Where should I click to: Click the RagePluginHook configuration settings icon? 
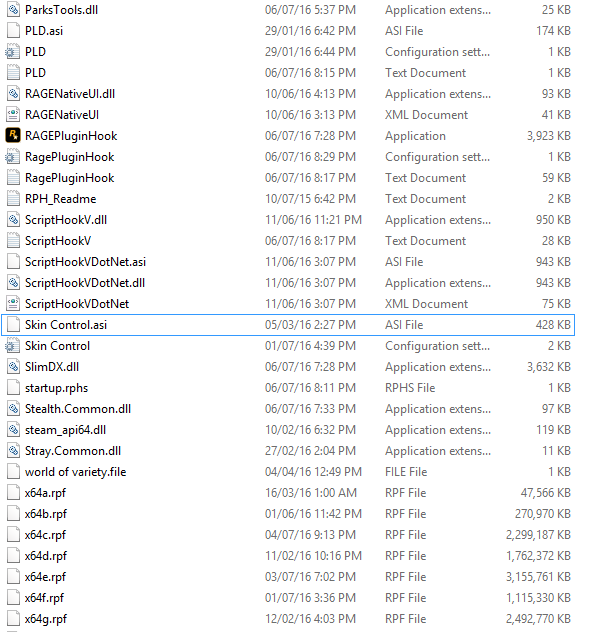(13, 156)
